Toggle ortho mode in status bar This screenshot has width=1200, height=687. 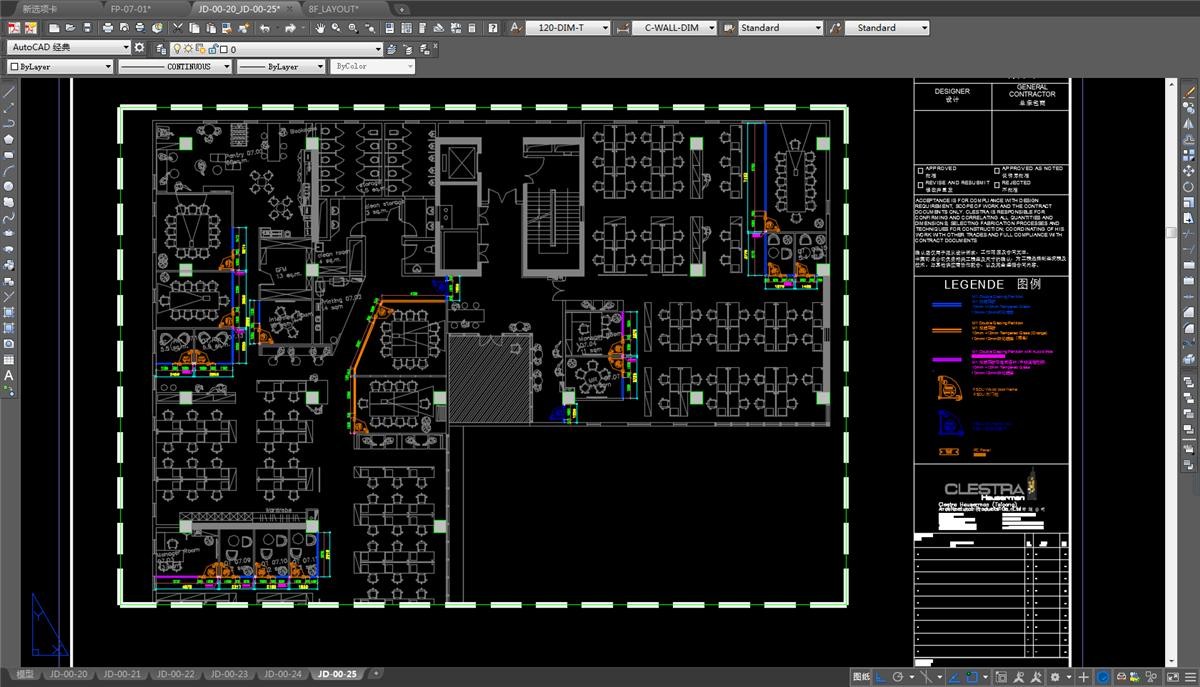coord(880,677)
